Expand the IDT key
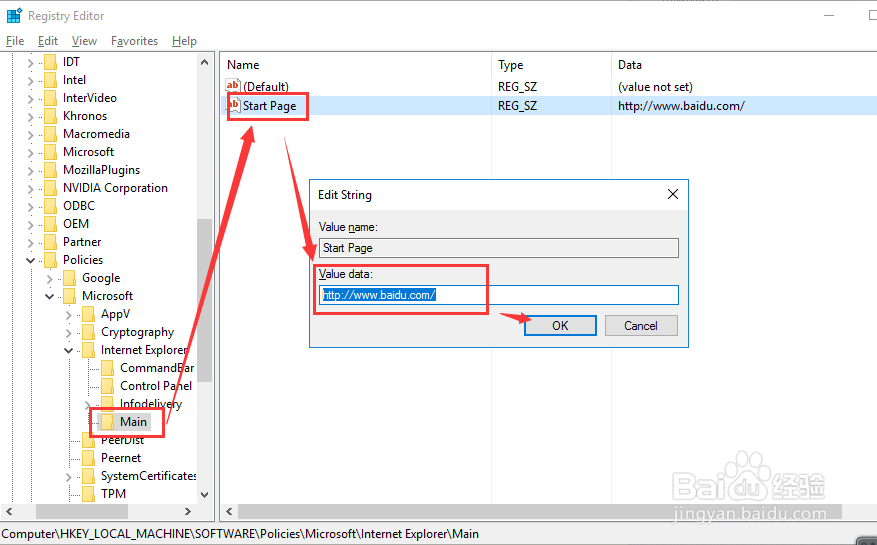The height and width of the screenshot is (545, 877). pos(31,63)
